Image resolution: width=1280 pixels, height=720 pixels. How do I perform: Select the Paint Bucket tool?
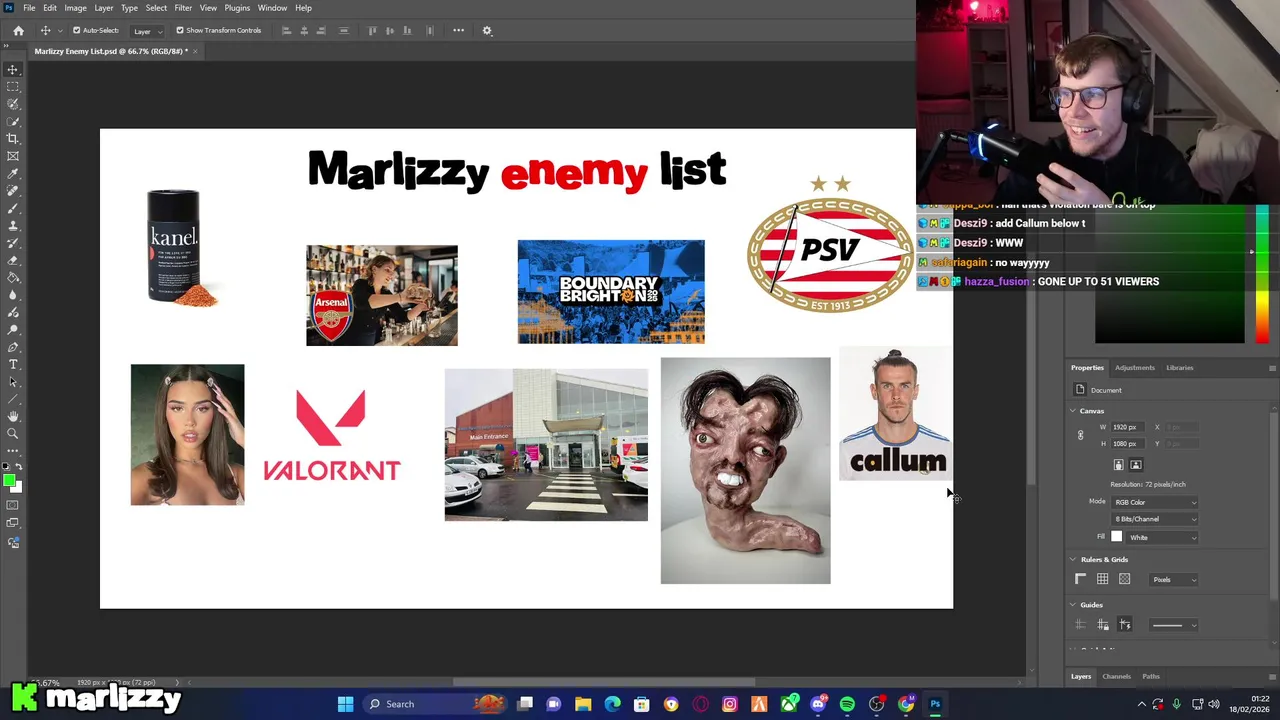pyautogui.click(x=13, y=278)
